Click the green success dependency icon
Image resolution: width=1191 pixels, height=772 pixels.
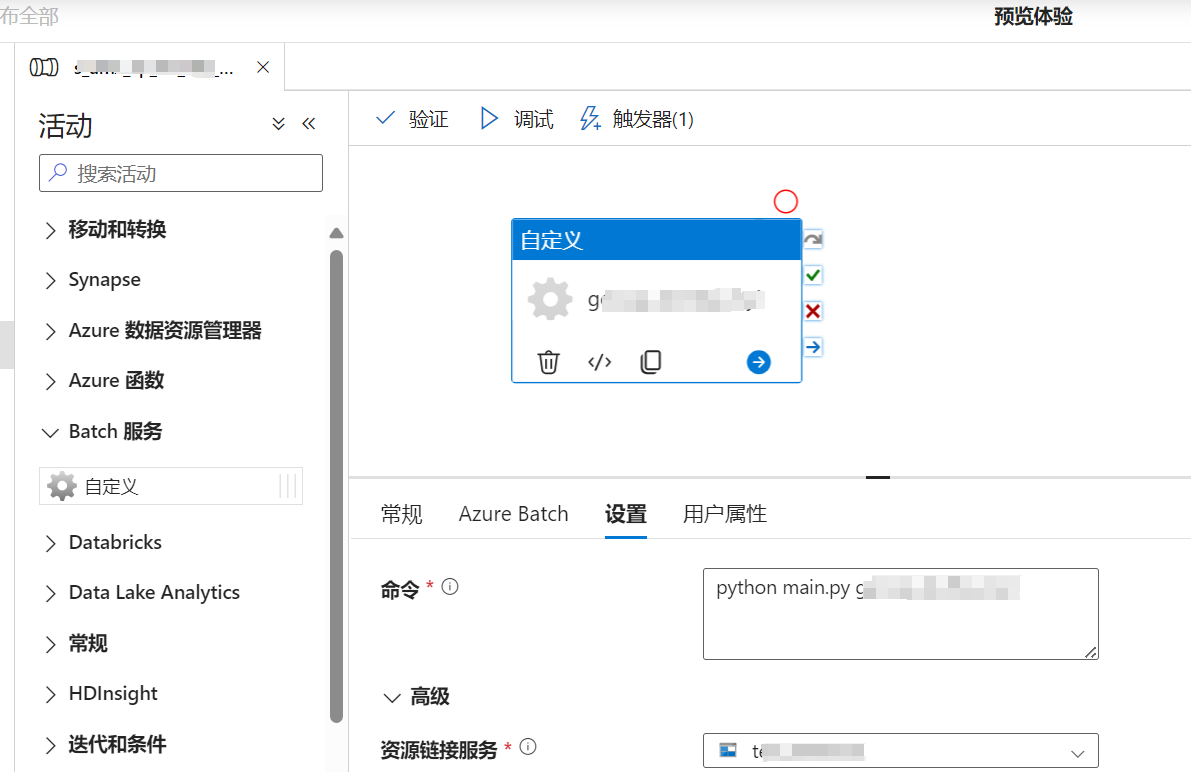click(813, 275)
